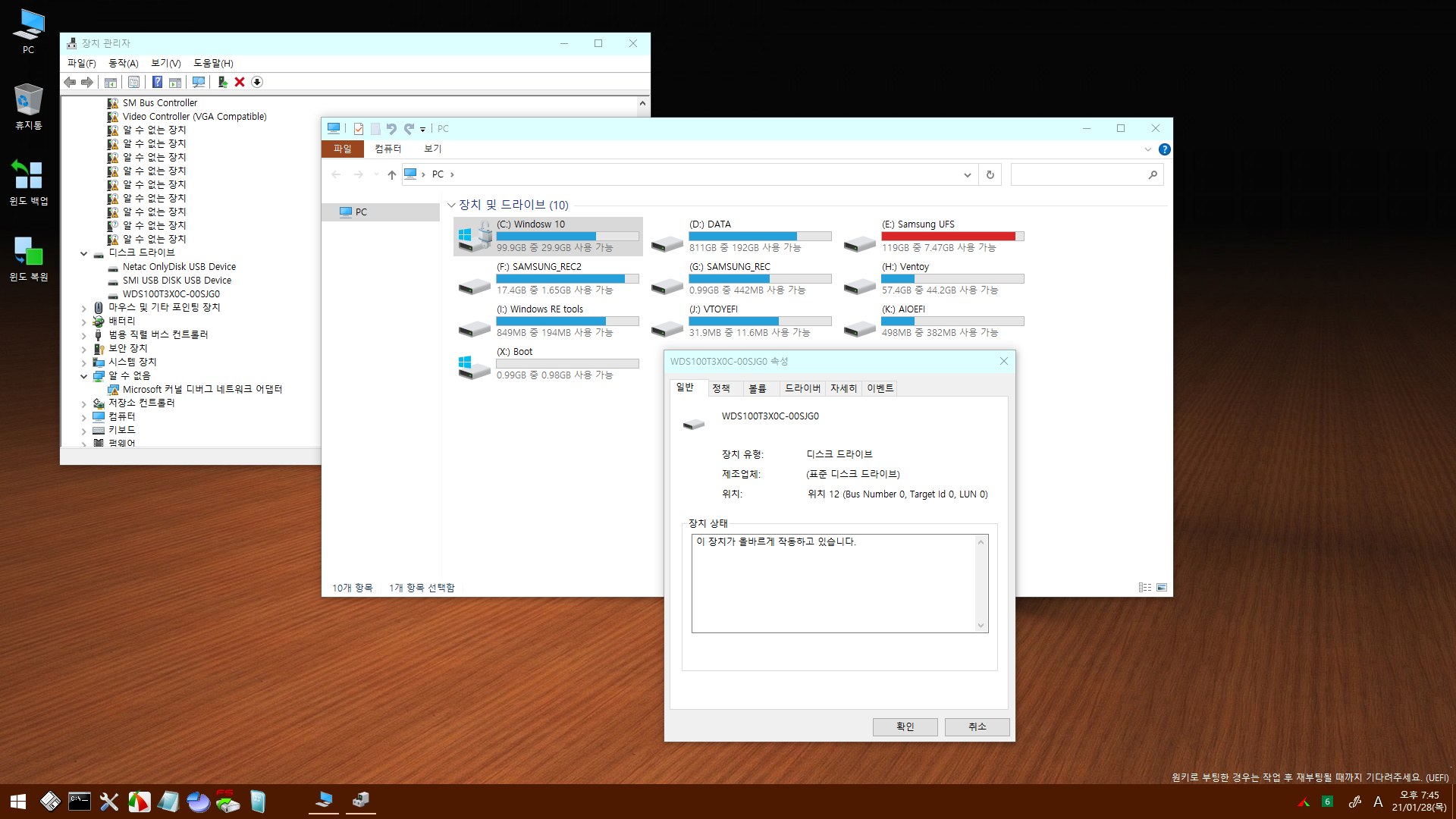Open FS capture icon in taskbar
1456x819 pixels.
point(227,801)
